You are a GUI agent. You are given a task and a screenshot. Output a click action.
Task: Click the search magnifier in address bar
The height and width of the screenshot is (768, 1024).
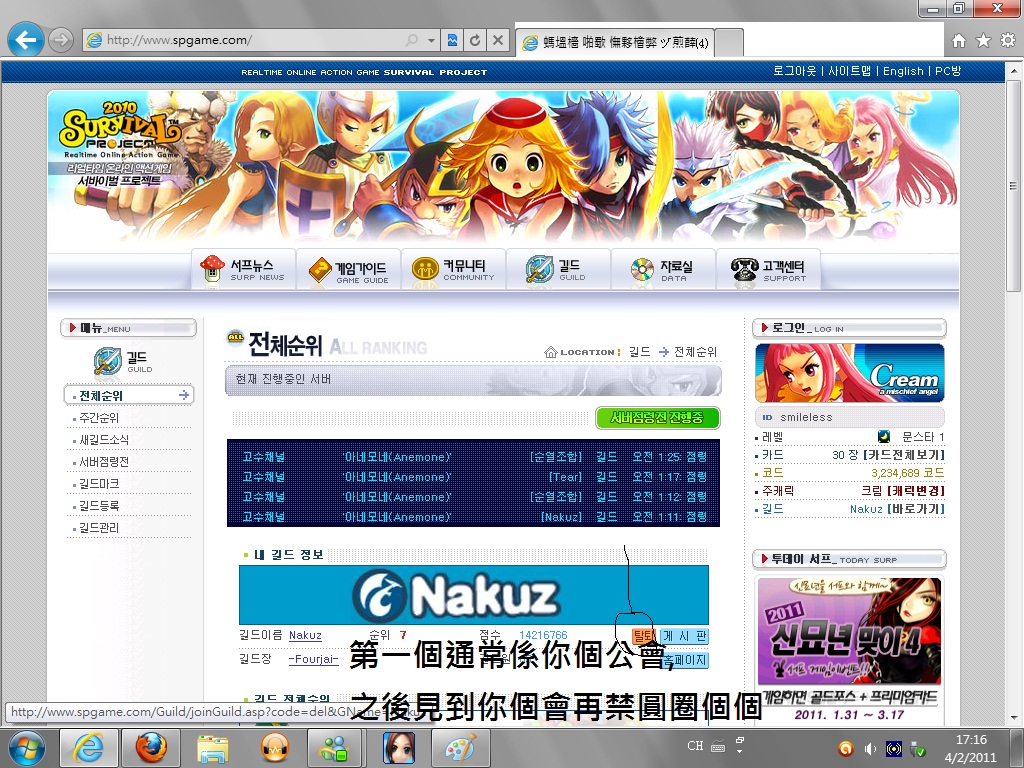pos(411,40)
